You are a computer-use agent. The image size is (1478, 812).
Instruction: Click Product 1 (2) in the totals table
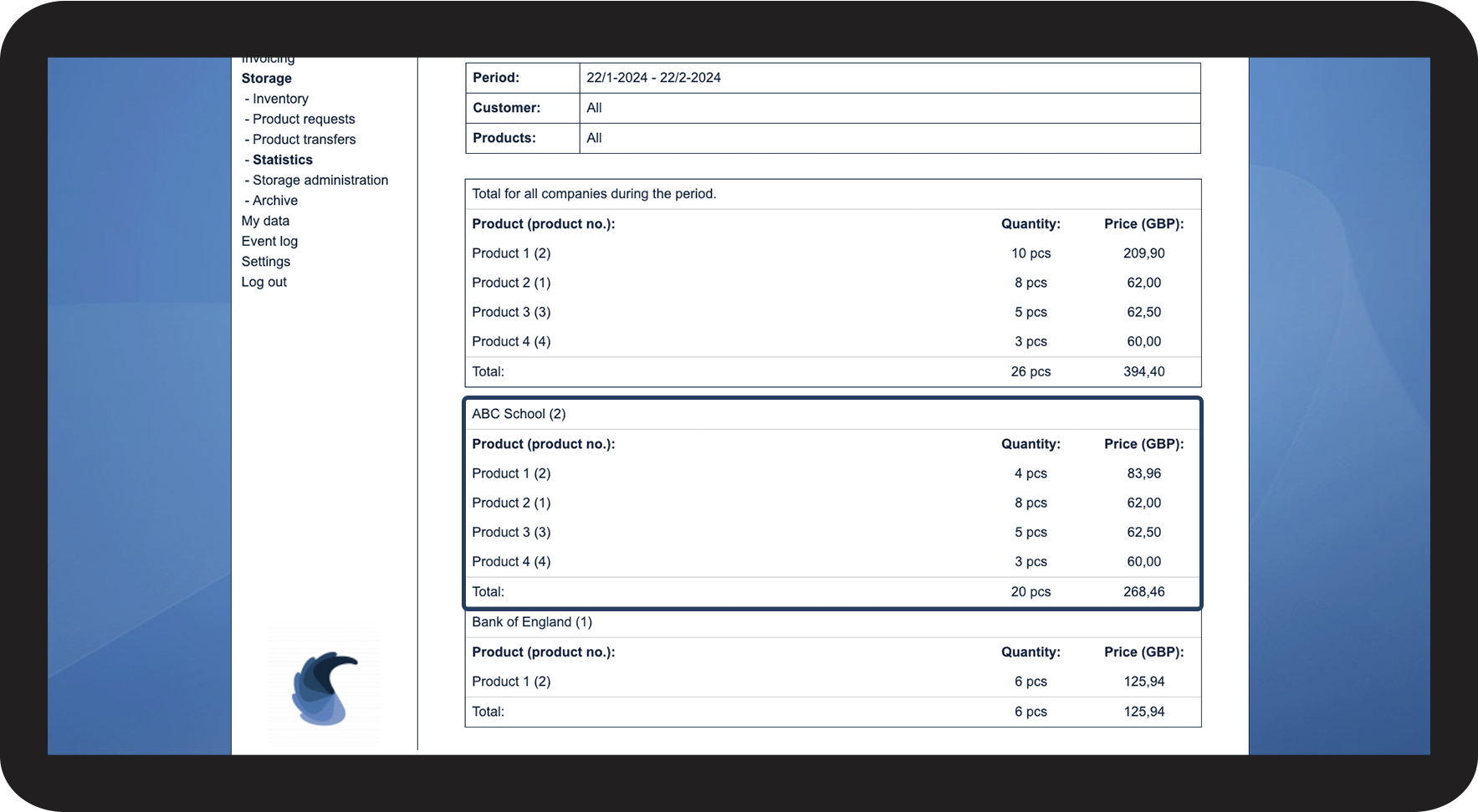click(x=511, y=253)
